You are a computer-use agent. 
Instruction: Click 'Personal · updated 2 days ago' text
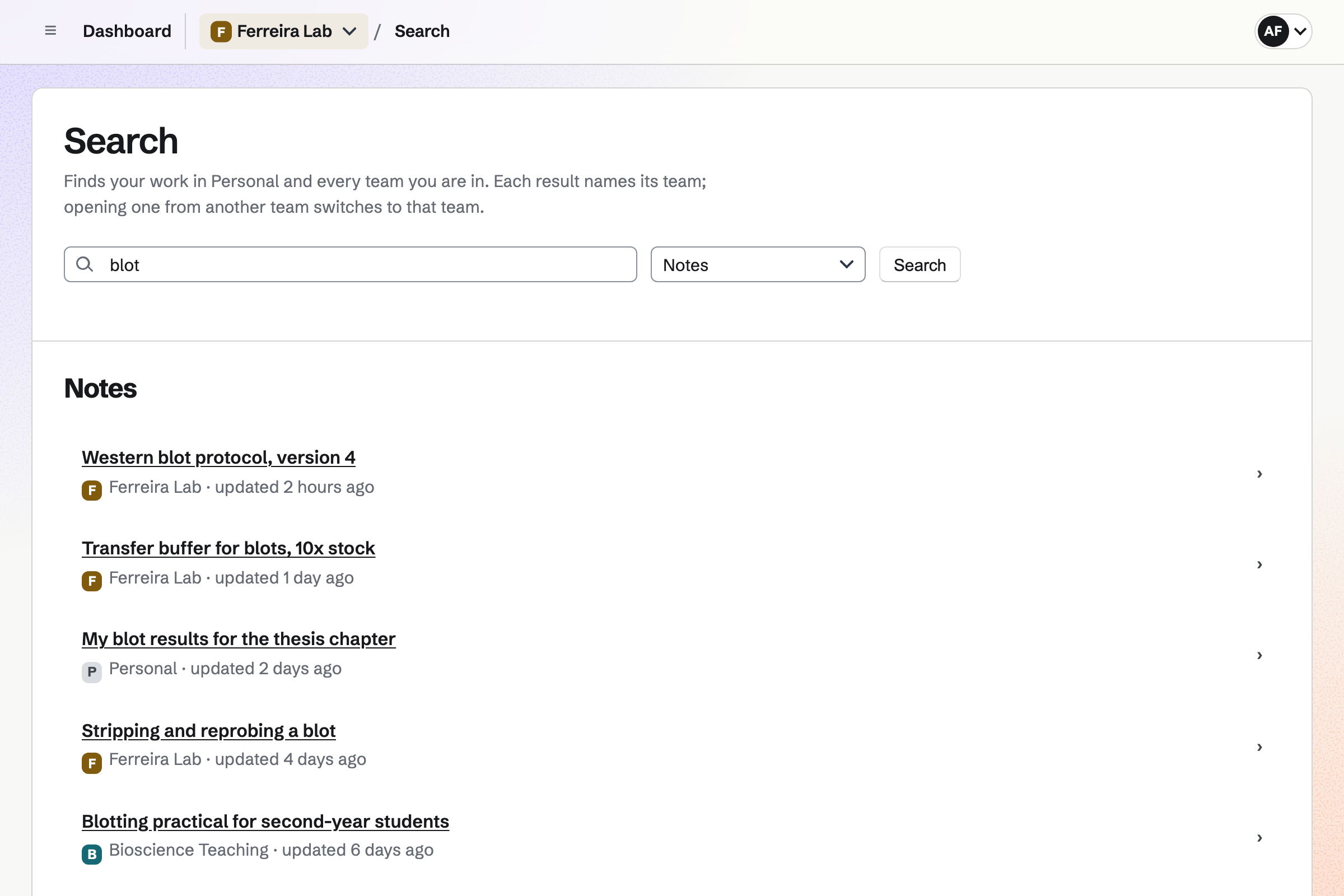tap(225, 669)
